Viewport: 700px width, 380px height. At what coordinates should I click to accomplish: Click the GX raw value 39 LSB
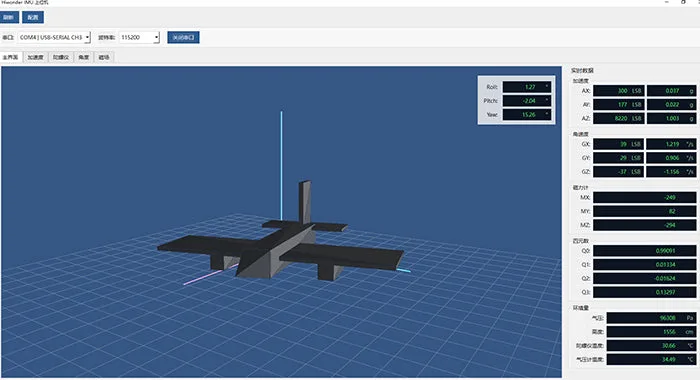(x=618, y=144)
